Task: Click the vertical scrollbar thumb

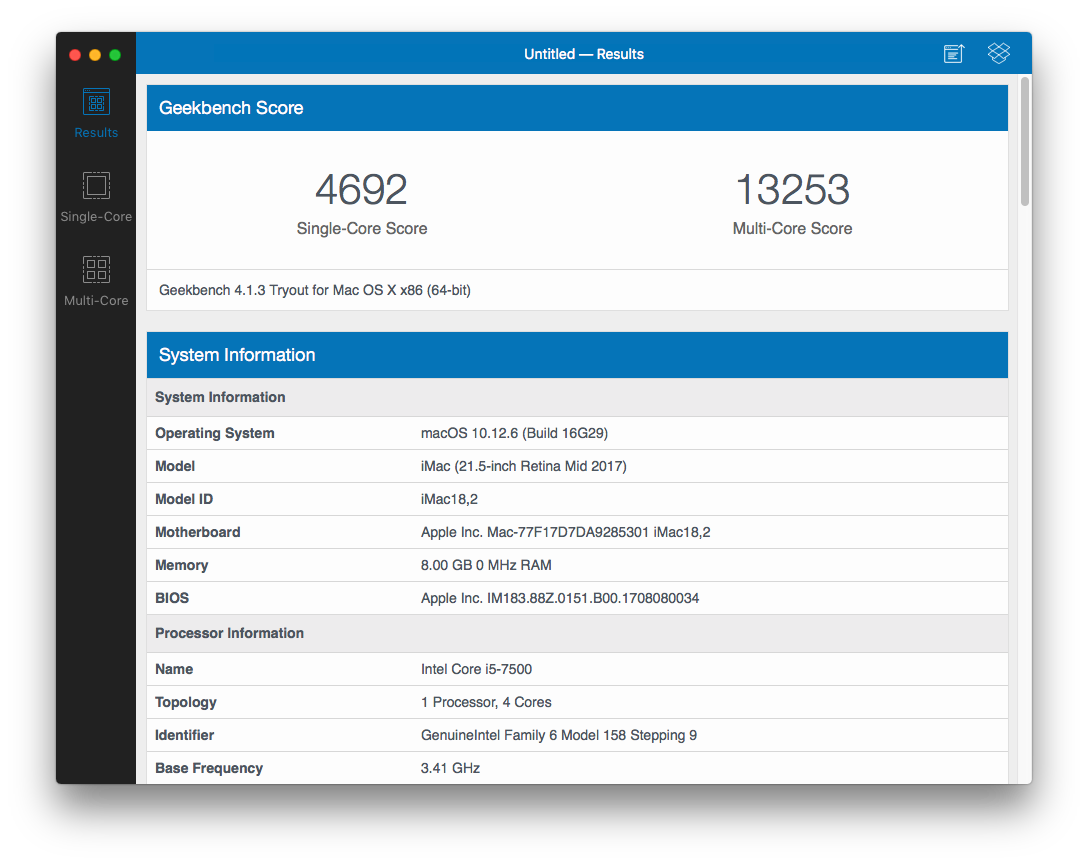Action: (1024, 142)
